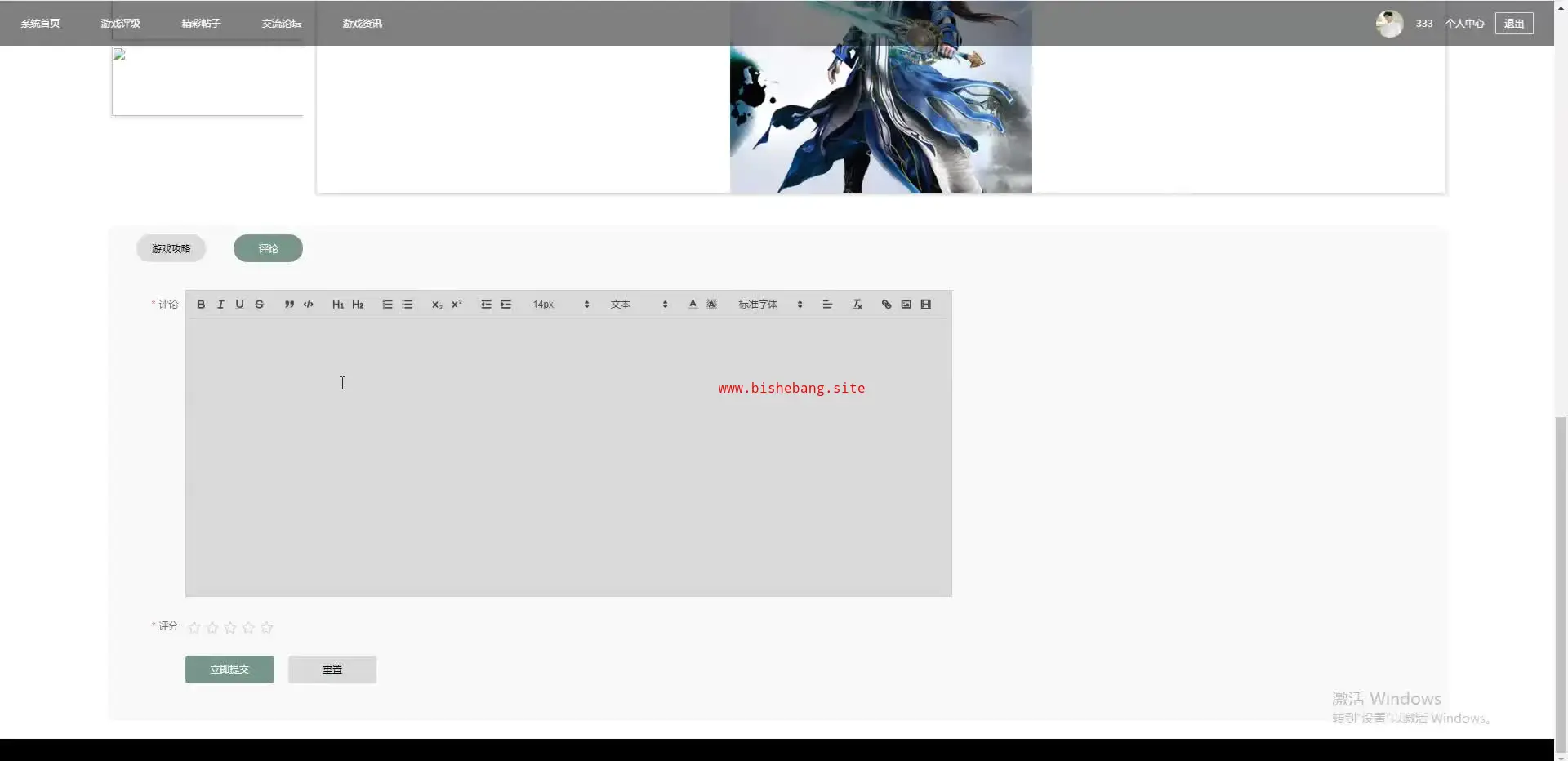
Task: Open 精彩帖子 from the navigation bar
Action: (x=201, y=24)
